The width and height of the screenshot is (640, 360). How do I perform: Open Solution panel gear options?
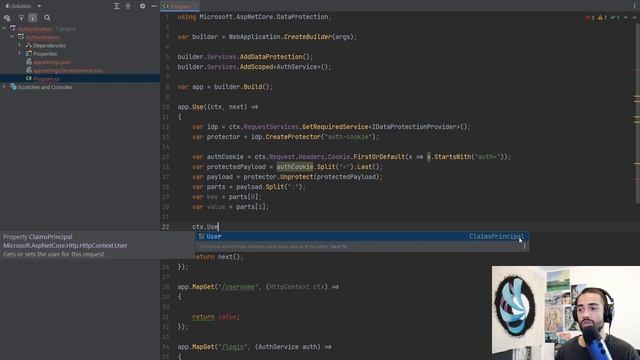pos(142,6)
